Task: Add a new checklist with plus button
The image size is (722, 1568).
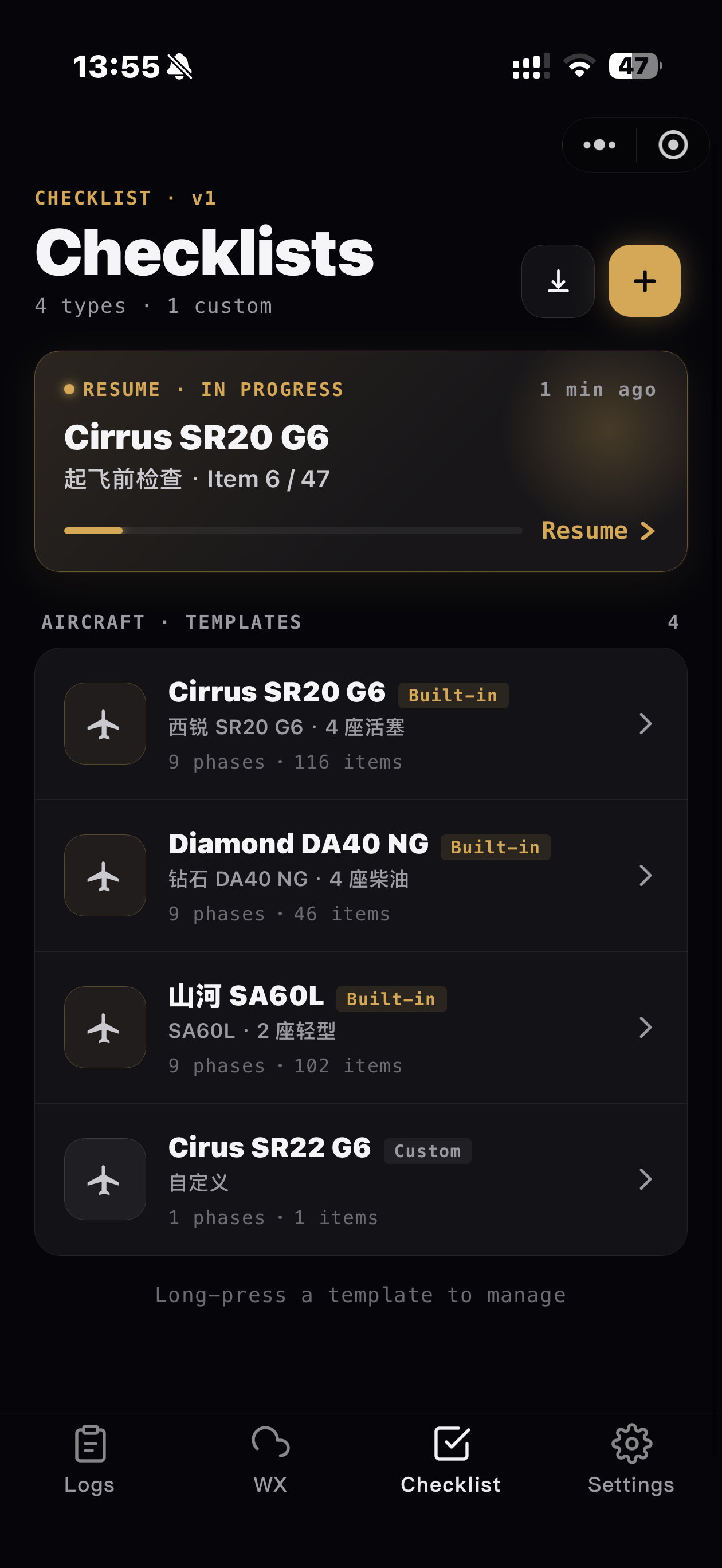Action: [644, 281]
